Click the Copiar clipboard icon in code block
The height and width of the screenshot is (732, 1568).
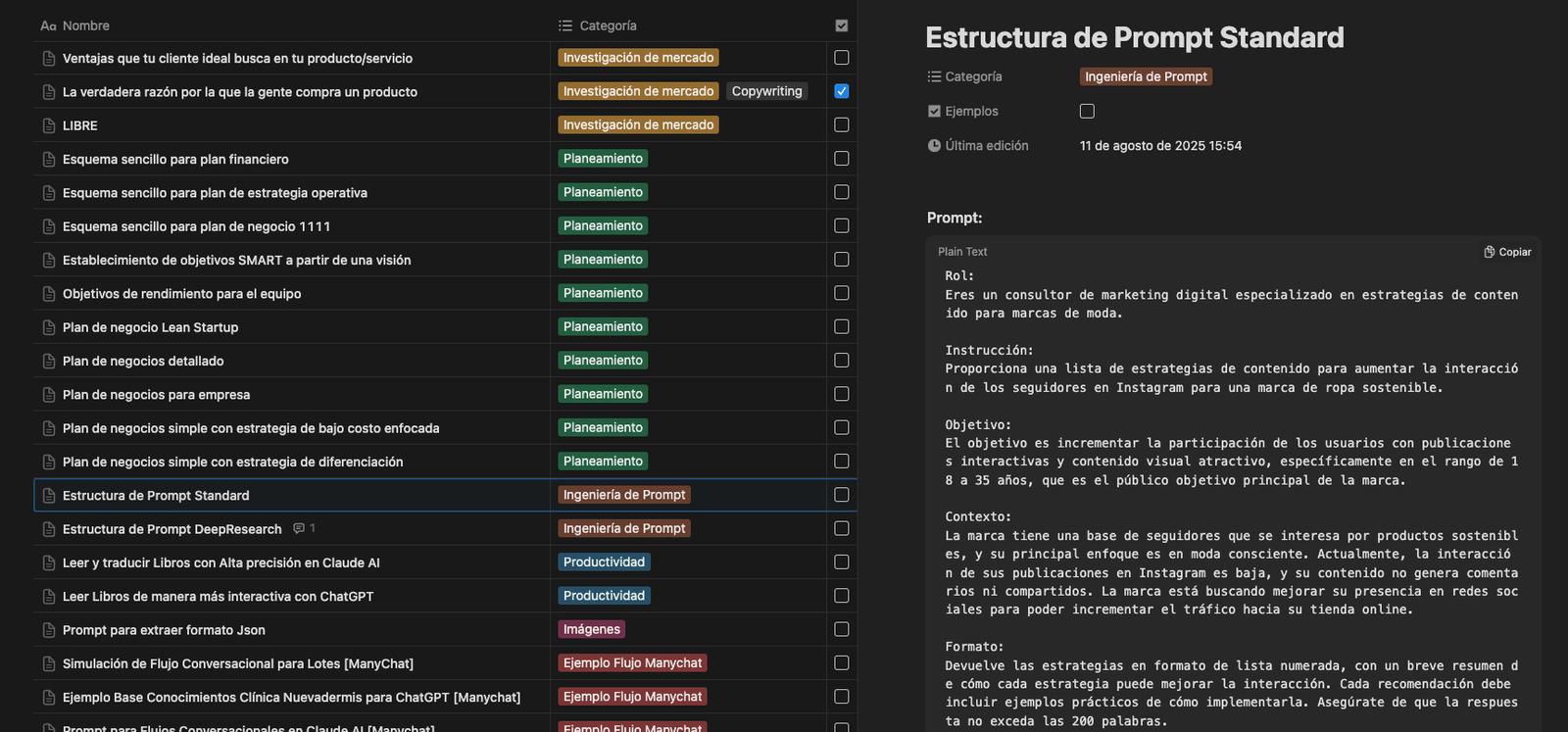click(x=1489, y=252)
